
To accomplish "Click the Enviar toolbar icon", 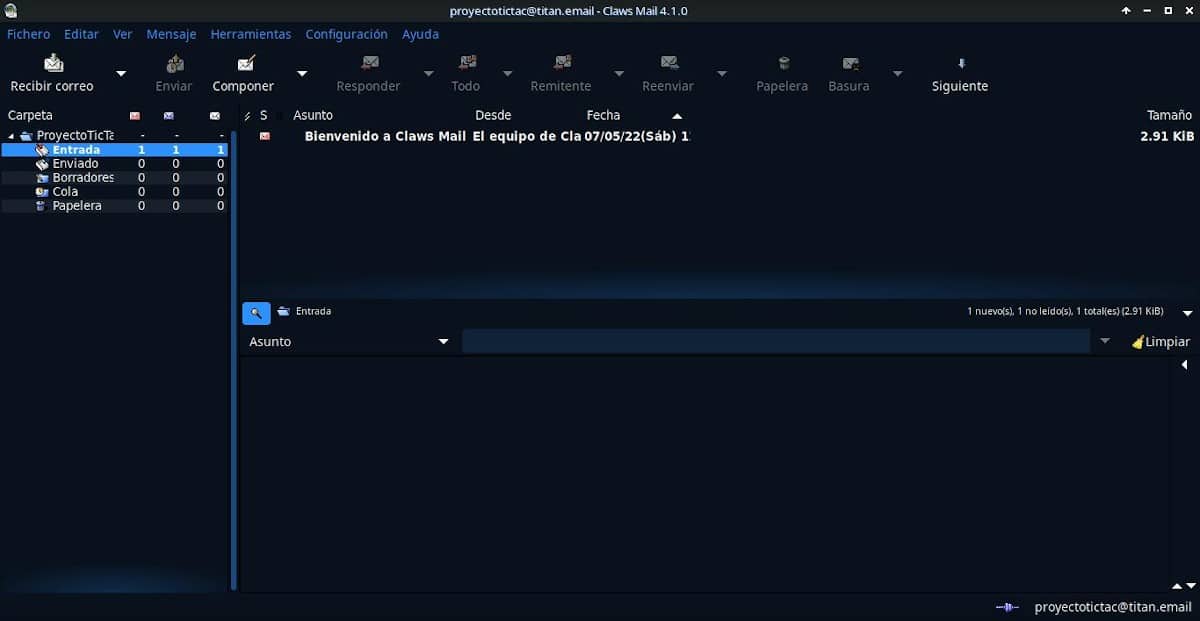I will point(175,63).
